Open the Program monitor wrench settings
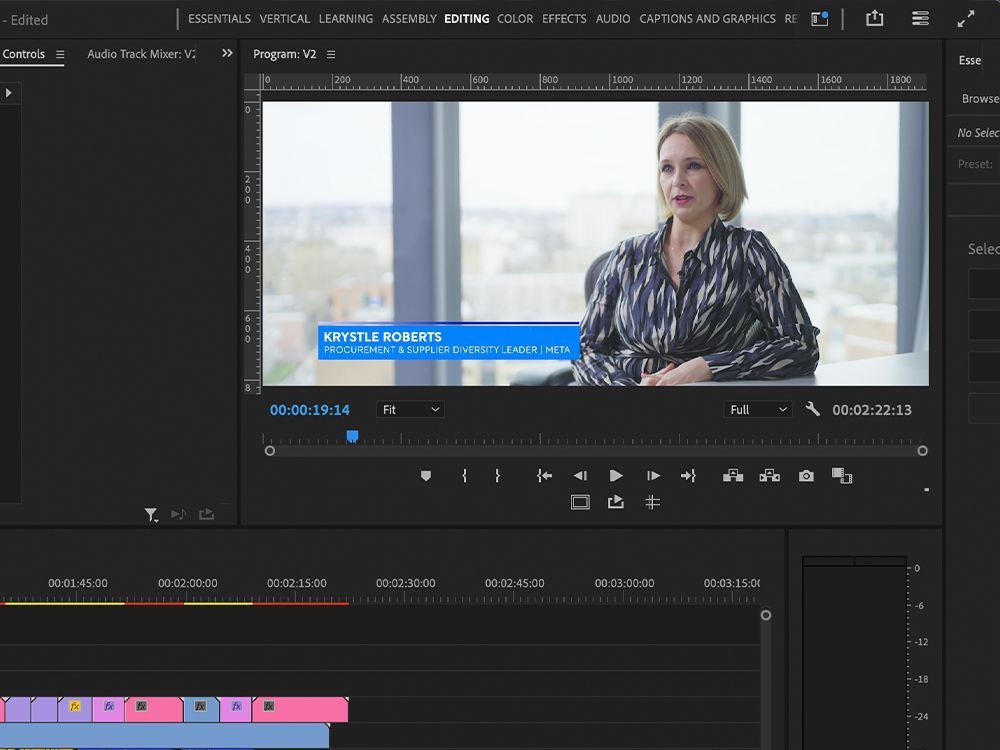The height and width of the screenshot is (750, 1000). 812,409
